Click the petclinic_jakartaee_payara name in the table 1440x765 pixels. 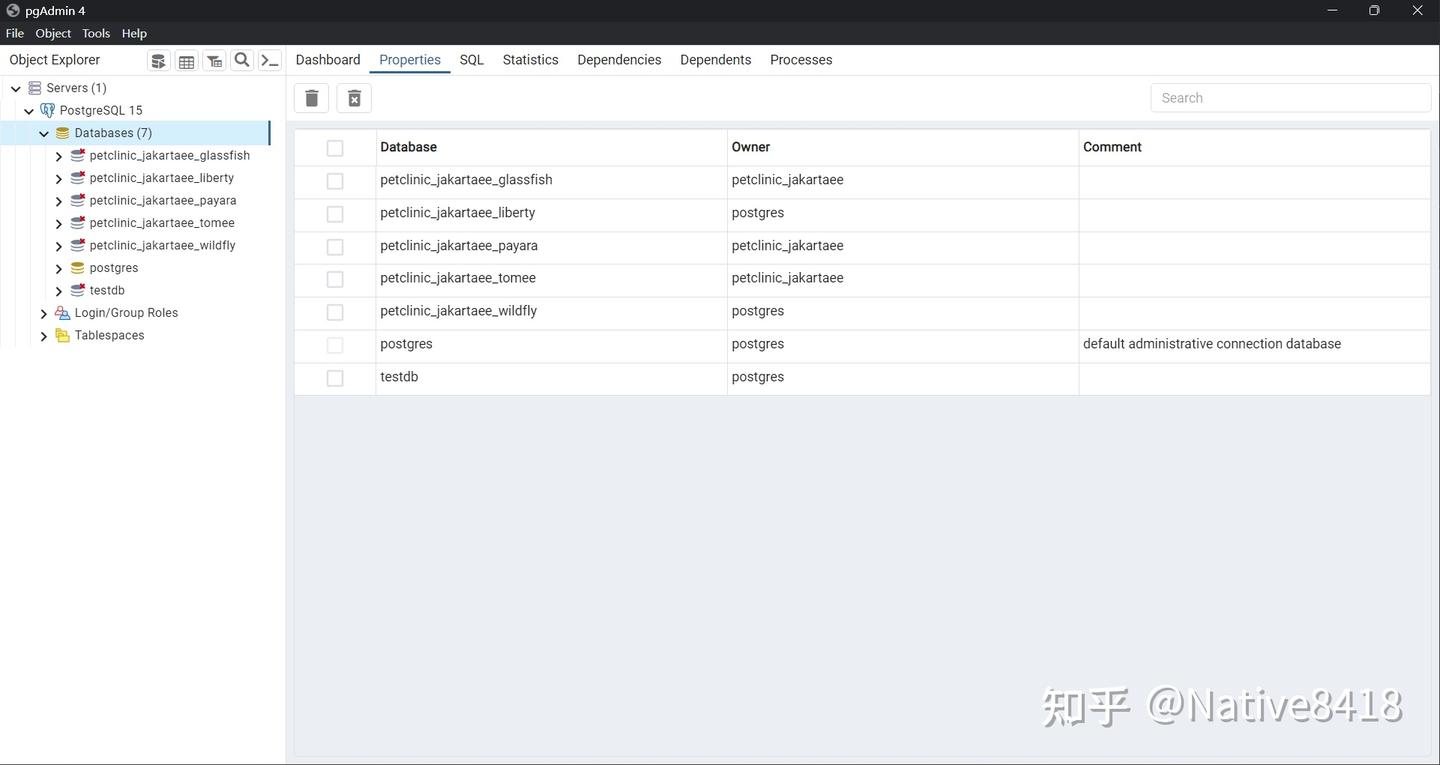[x=459, y=246]
